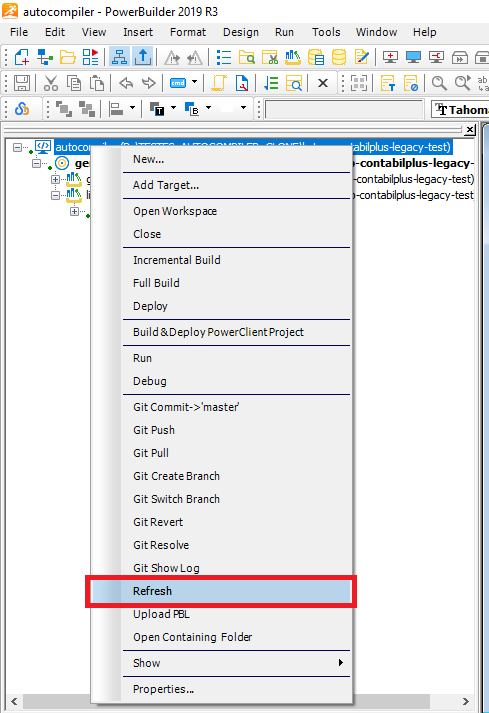The width and height of the screenshot is (489, 713).
Task: Open the File menu
Action: [19, 32]
